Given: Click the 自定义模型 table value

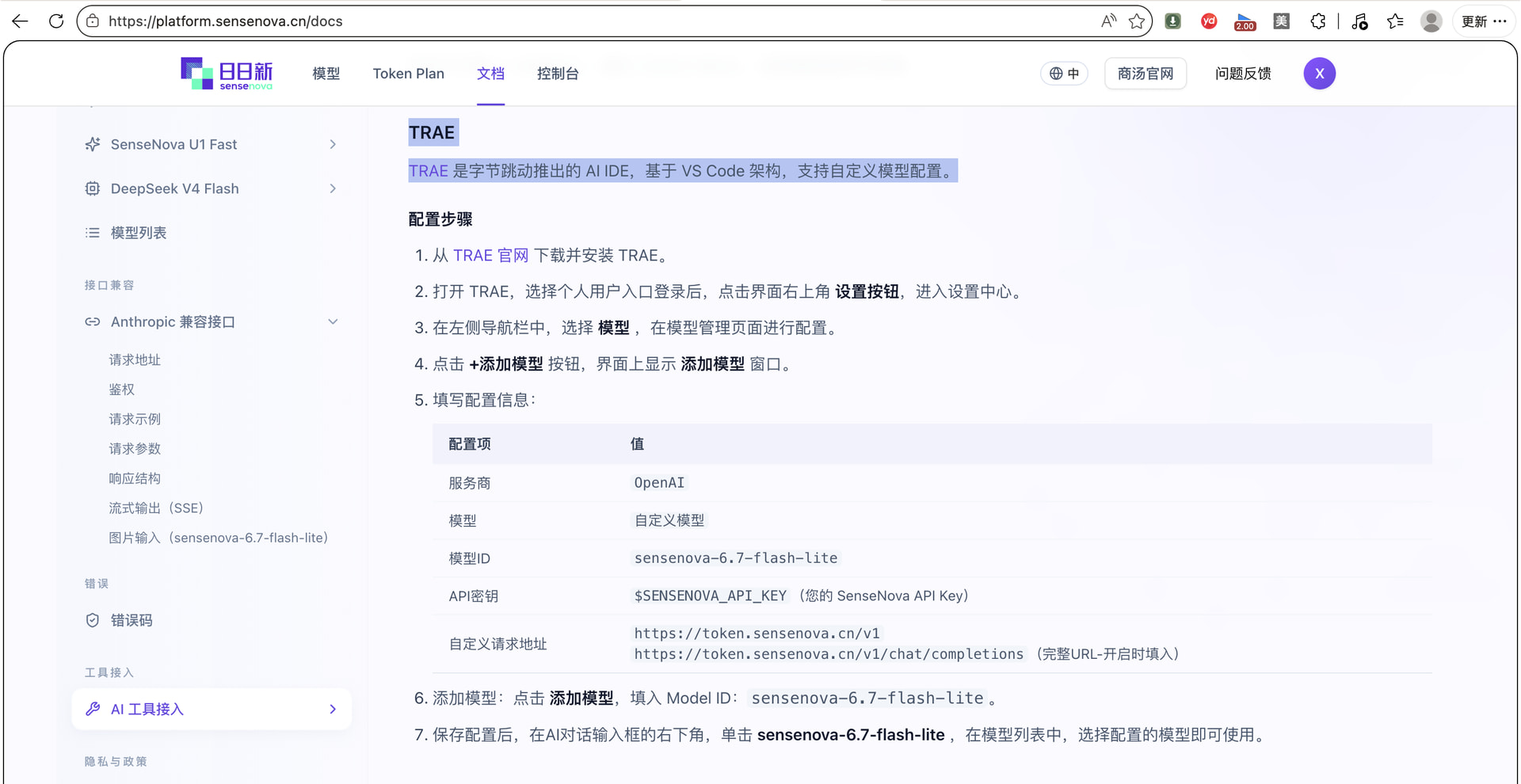Looking at the screenshot, I should point(669,520).
